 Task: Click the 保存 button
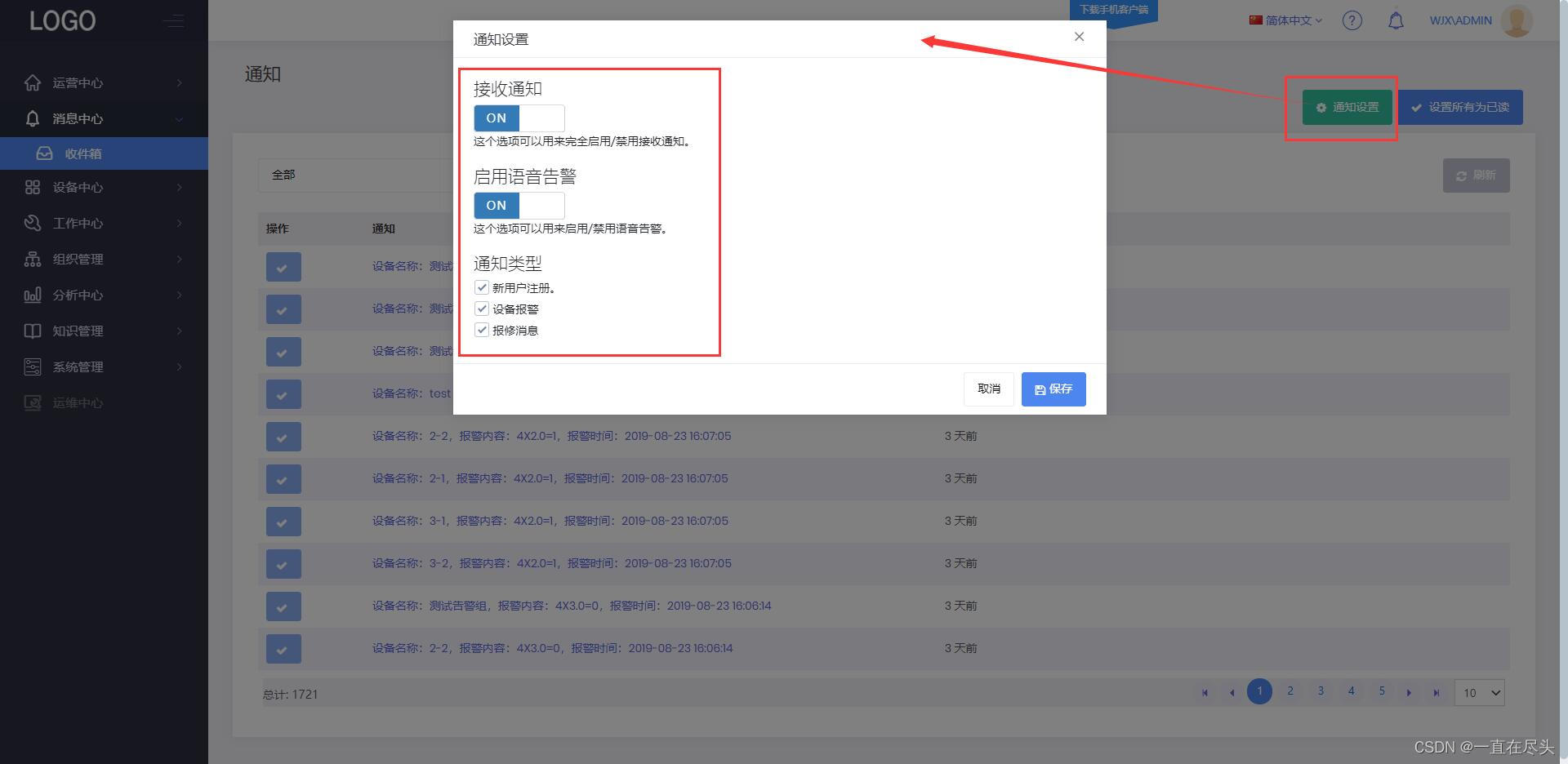[x=1053, y=389]
